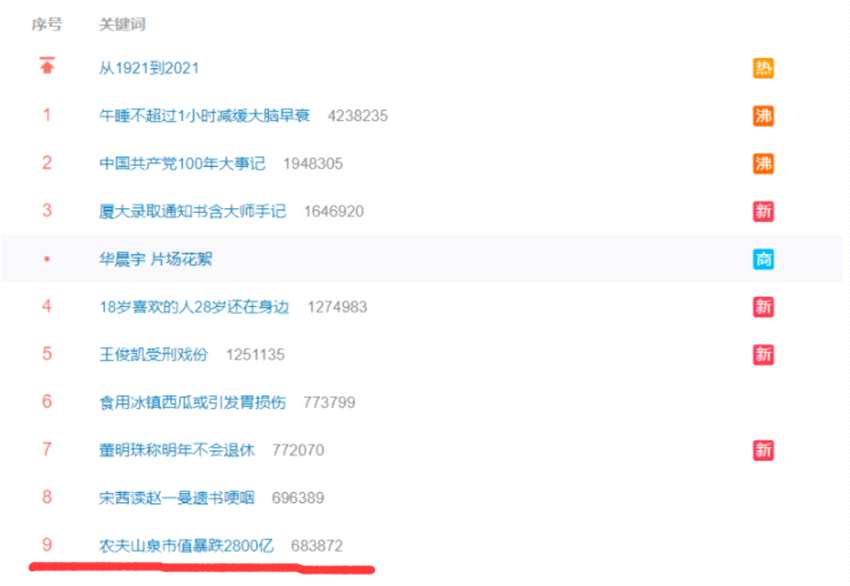Click the blue 商 badge beside 华晨宇
The image size is (850, 586).
coord(763,259)
